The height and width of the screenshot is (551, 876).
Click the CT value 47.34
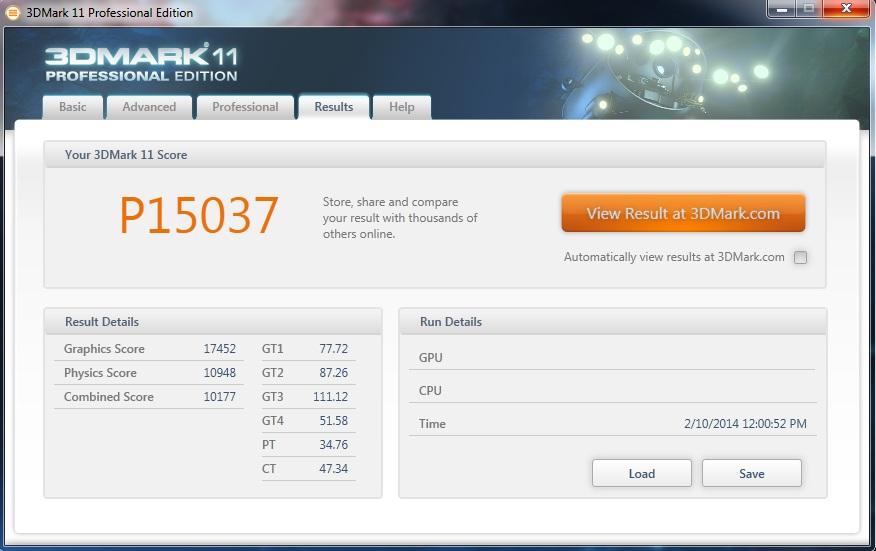point(334,469)
